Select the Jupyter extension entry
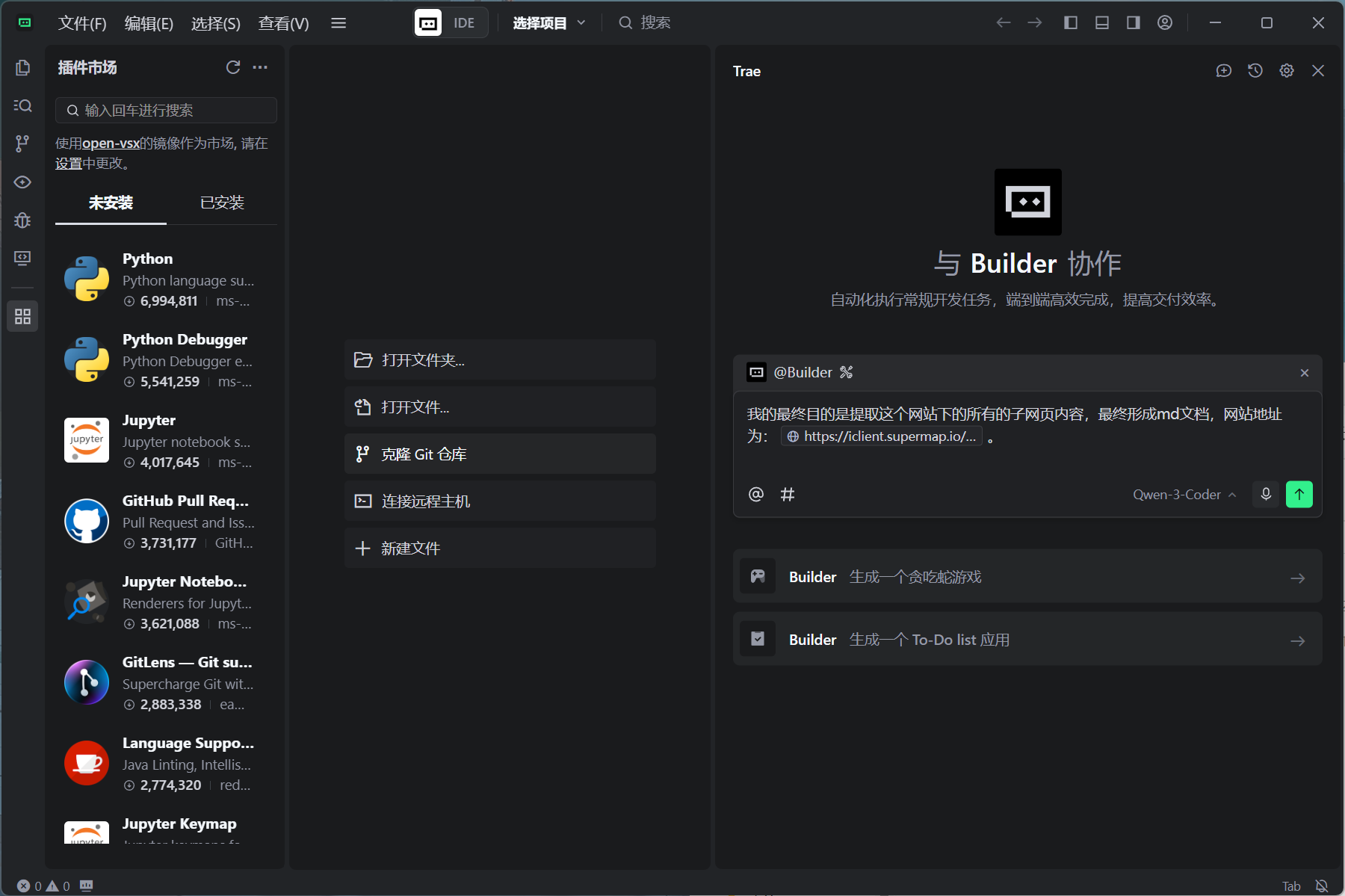Viewport: 1345px width, 896px height. point(166,441)
